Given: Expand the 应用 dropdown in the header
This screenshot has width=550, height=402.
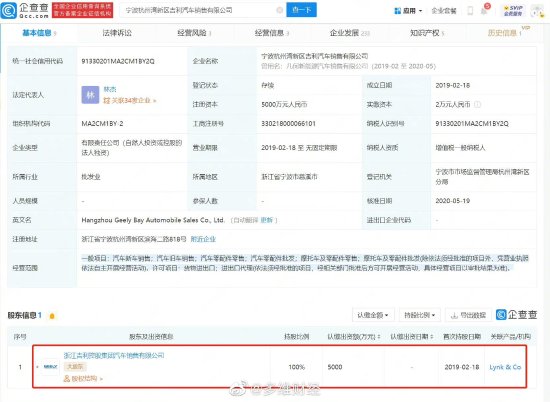Looking at the screenshot, I should point(408,11).
